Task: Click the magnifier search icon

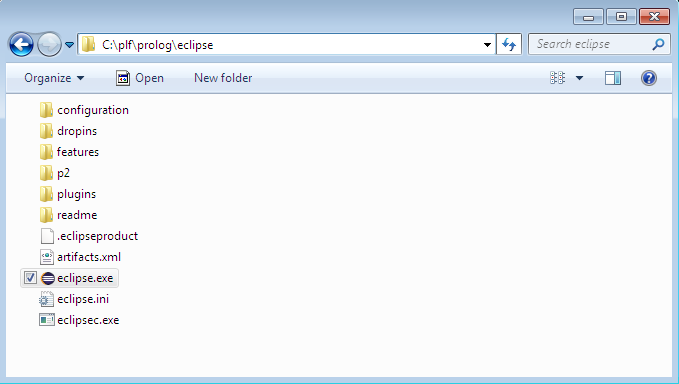Action: click(x=658, y=44)
